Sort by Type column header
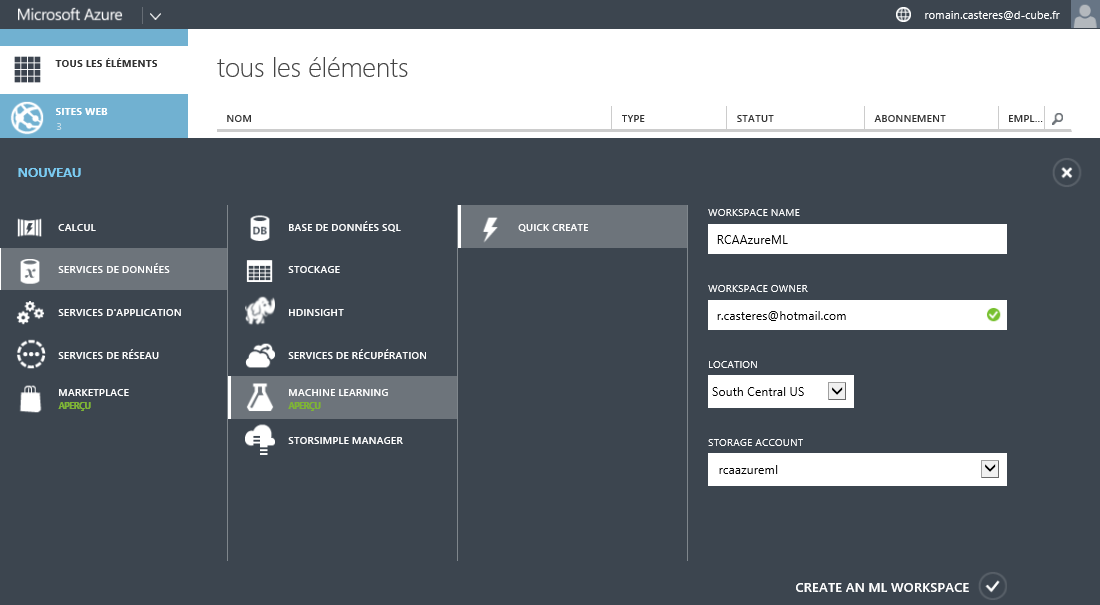The width and height of the screenshot is (1100, 605). pyautogui.click(x=633, y=119)
